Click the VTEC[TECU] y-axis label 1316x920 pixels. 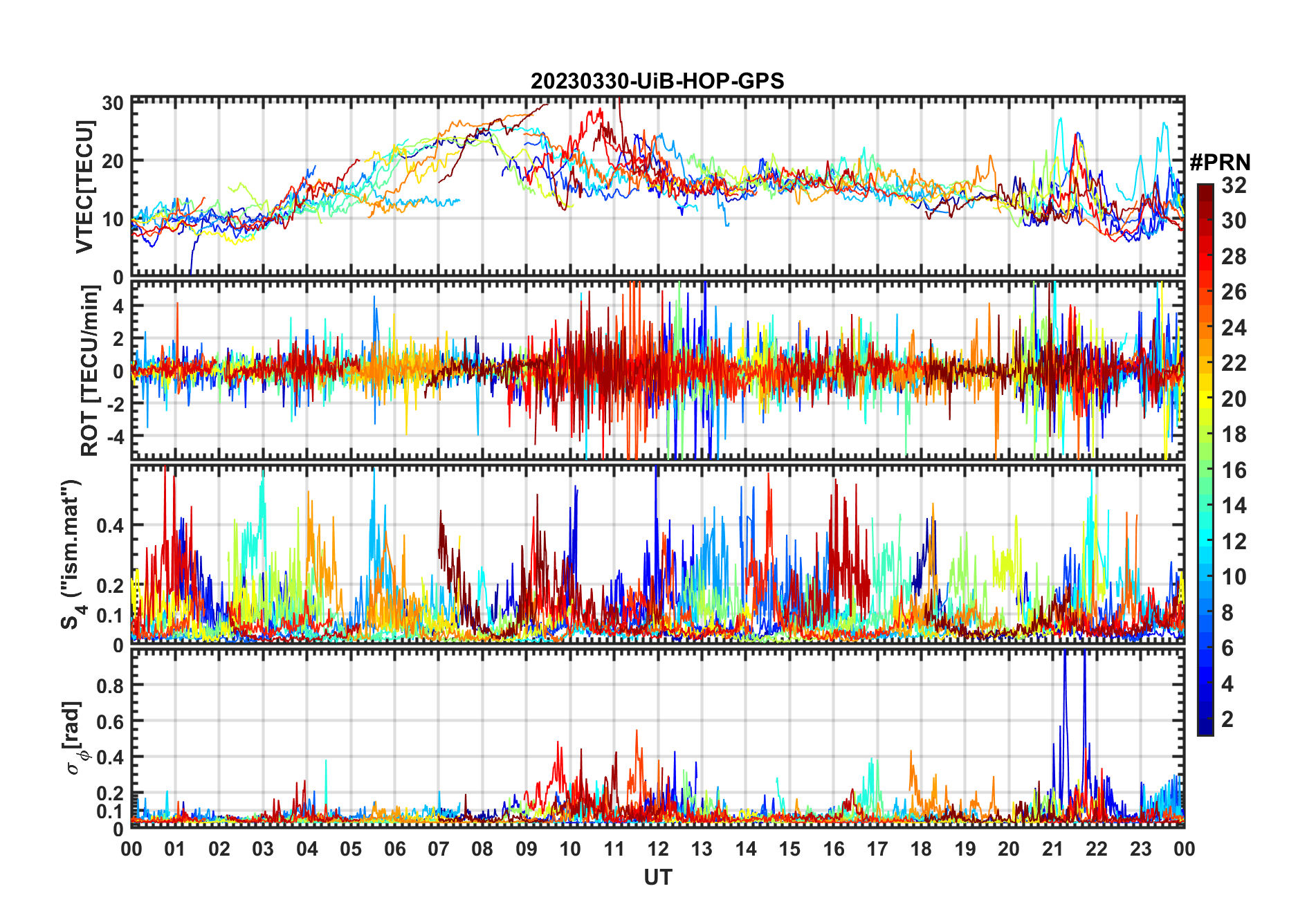tap(84, 187)
